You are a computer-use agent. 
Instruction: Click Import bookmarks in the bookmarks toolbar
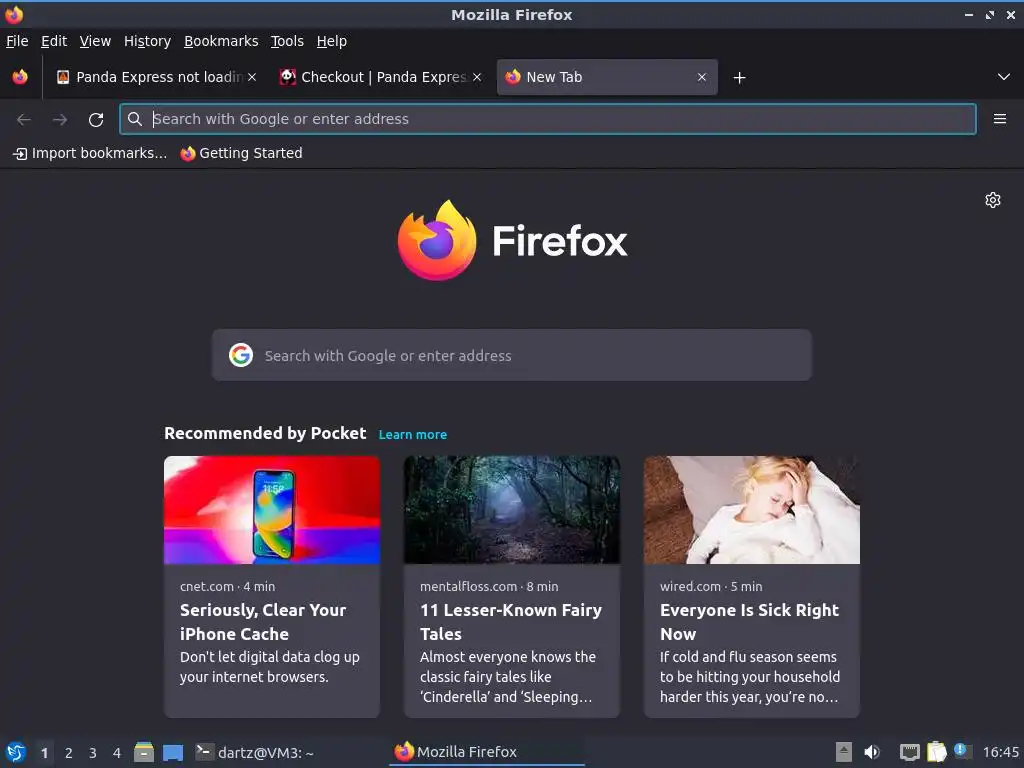[90, 153]
